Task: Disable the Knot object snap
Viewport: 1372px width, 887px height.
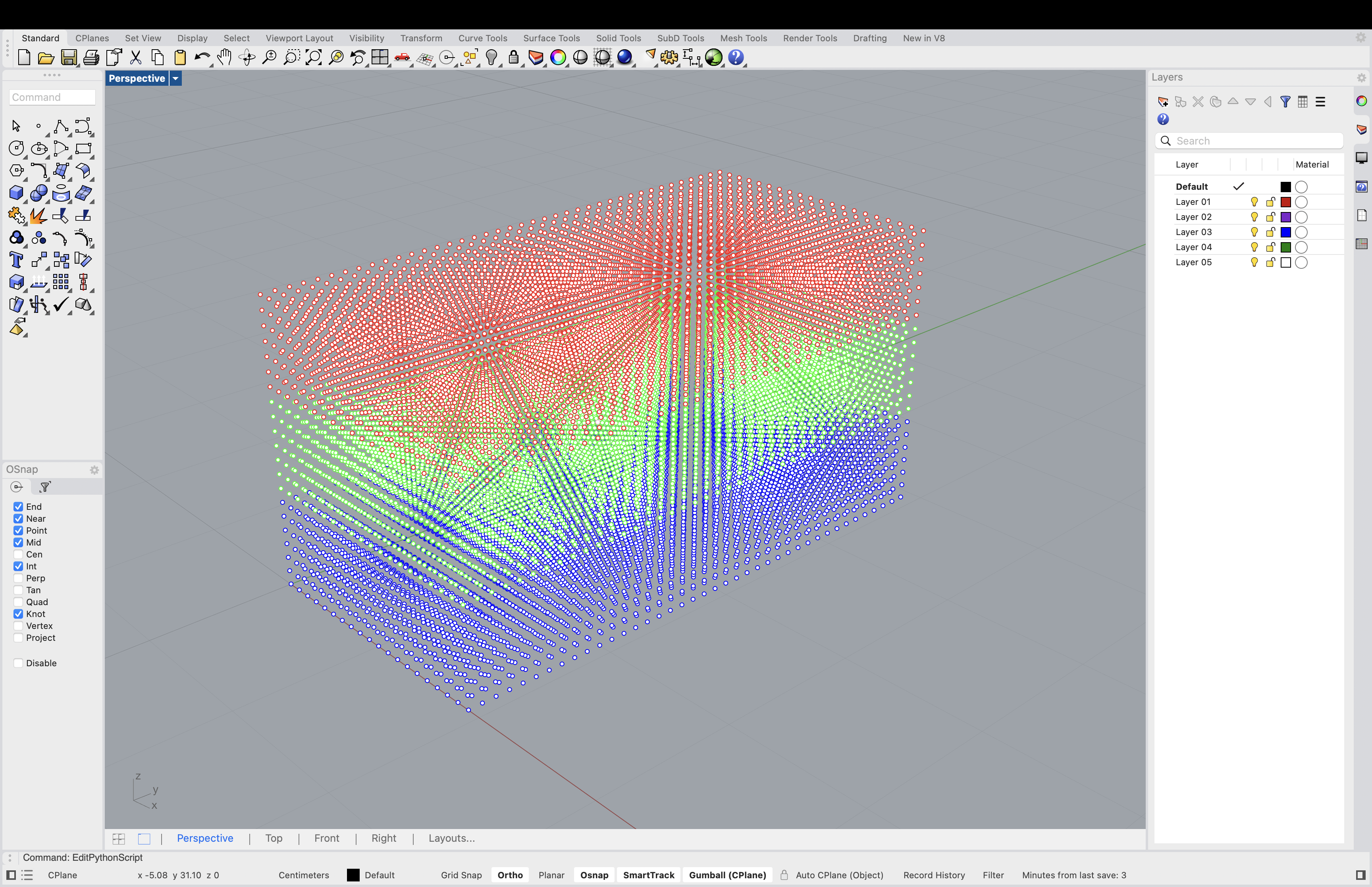Action: coord(18,613)
